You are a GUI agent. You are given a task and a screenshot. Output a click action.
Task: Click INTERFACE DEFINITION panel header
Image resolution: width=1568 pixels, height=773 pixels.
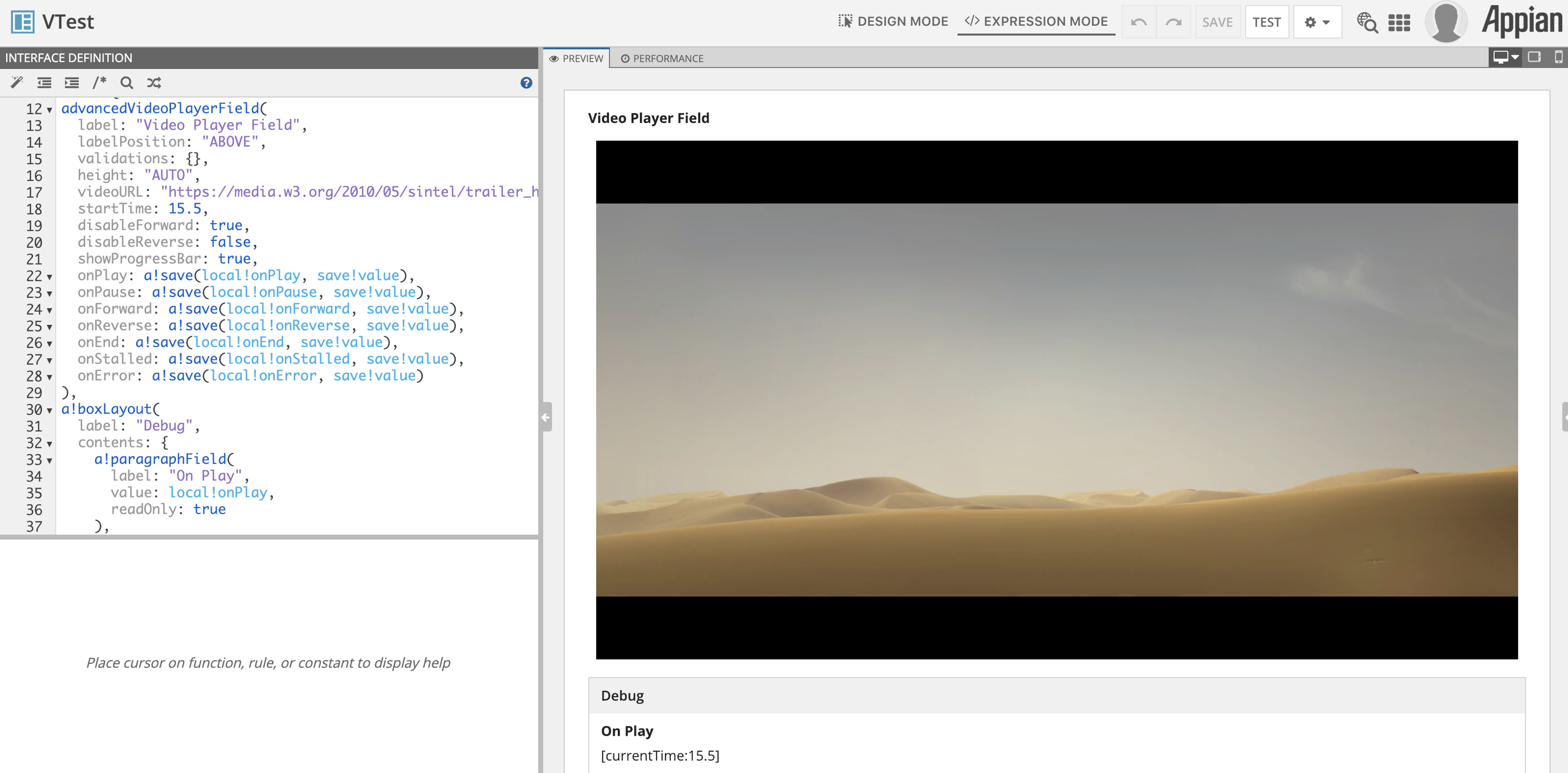pyautogui.click(x=269, y=58)
